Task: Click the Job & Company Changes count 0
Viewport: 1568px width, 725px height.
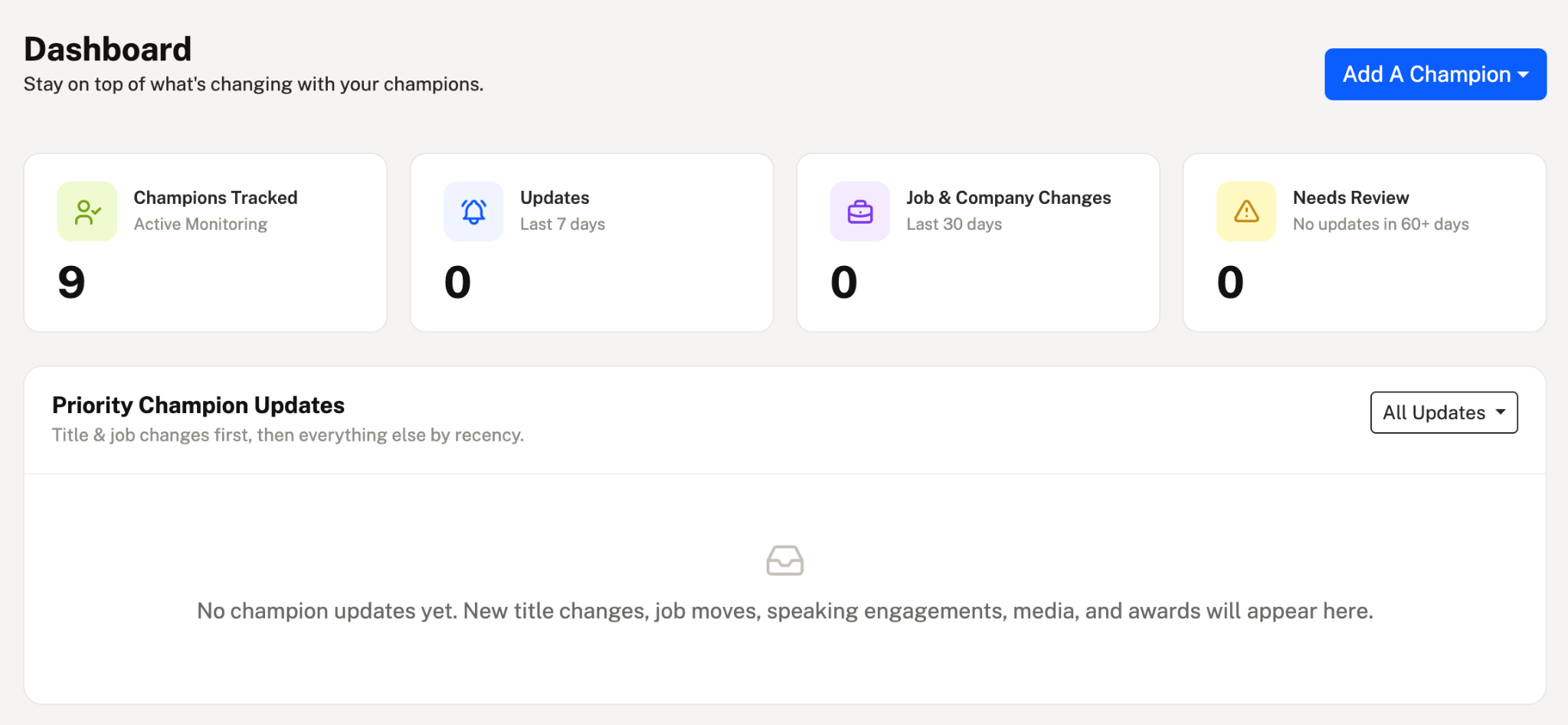Action: pyautogui.click(x=843, y=282)
